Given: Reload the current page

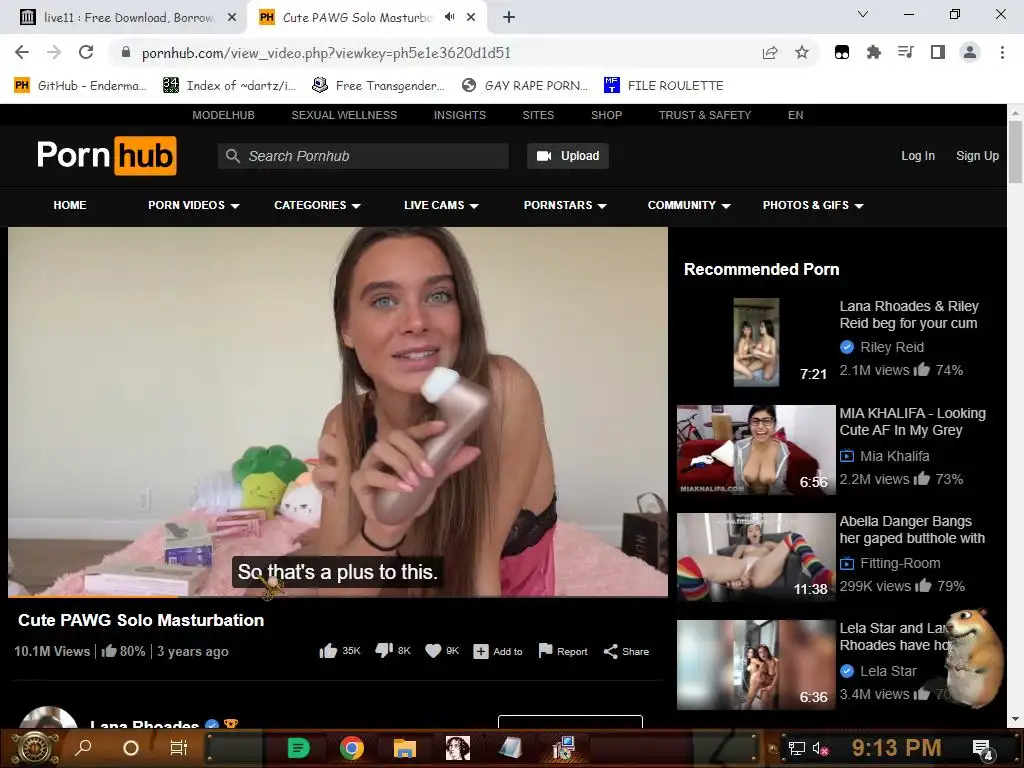Looking at the screenshot, I should coord(86,52).
